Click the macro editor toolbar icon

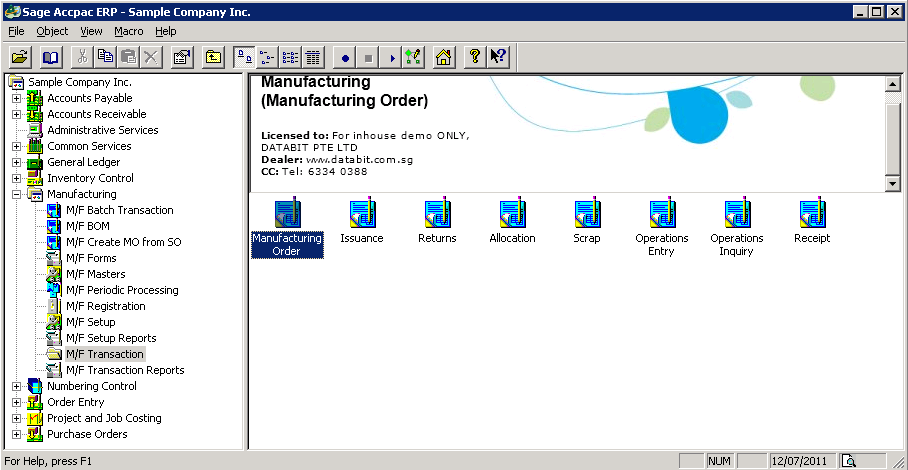coord(412,57)
